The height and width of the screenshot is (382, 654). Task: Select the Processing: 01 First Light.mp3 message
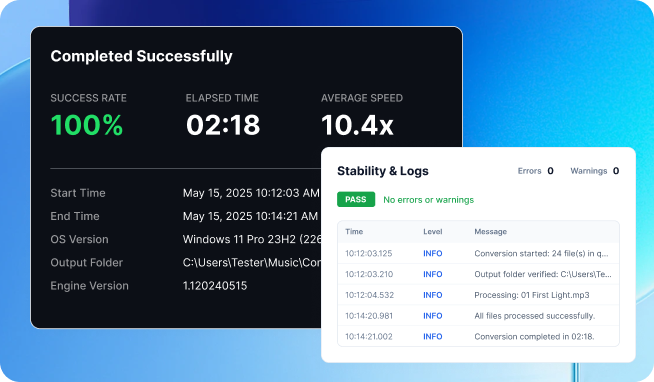[x=532, y=295]
